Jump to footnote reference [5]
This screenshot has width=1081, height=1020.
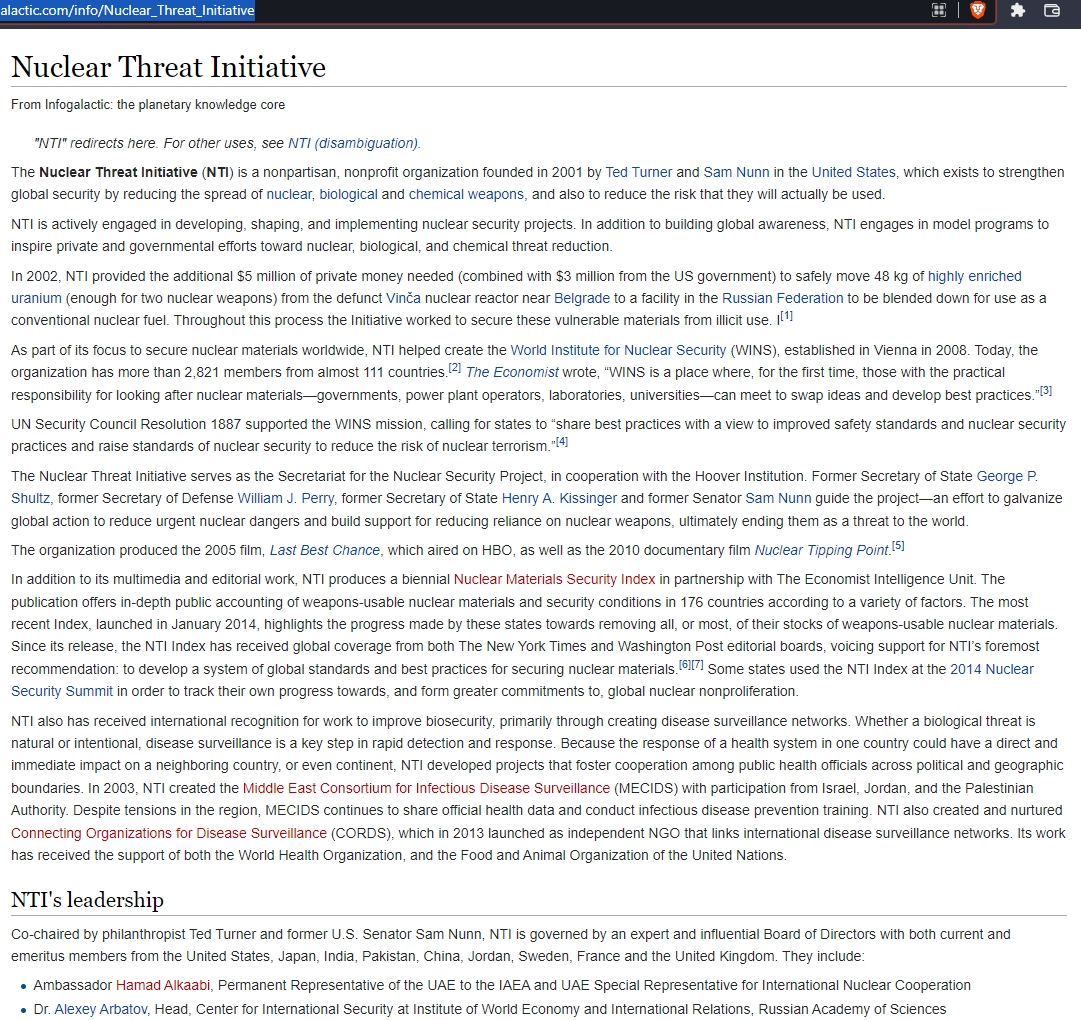[x=898, y=545]
